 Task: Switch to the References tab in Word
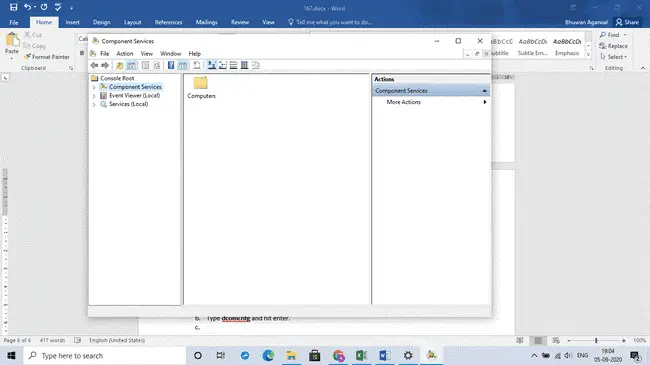[x=168, y=22]
